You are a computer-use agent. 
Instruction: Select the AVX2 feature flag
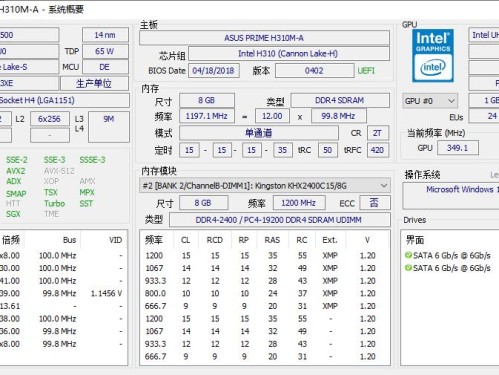(x=16, y=171)
